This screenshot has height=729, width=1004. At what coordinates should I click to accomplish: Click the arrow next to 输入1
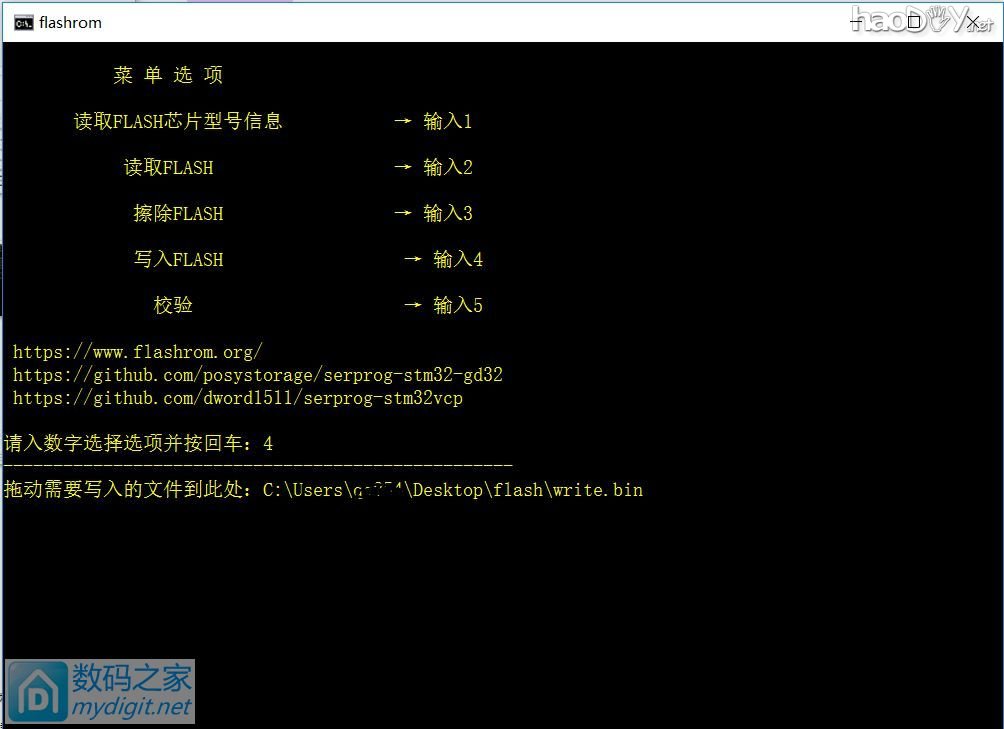click(403, 120)
